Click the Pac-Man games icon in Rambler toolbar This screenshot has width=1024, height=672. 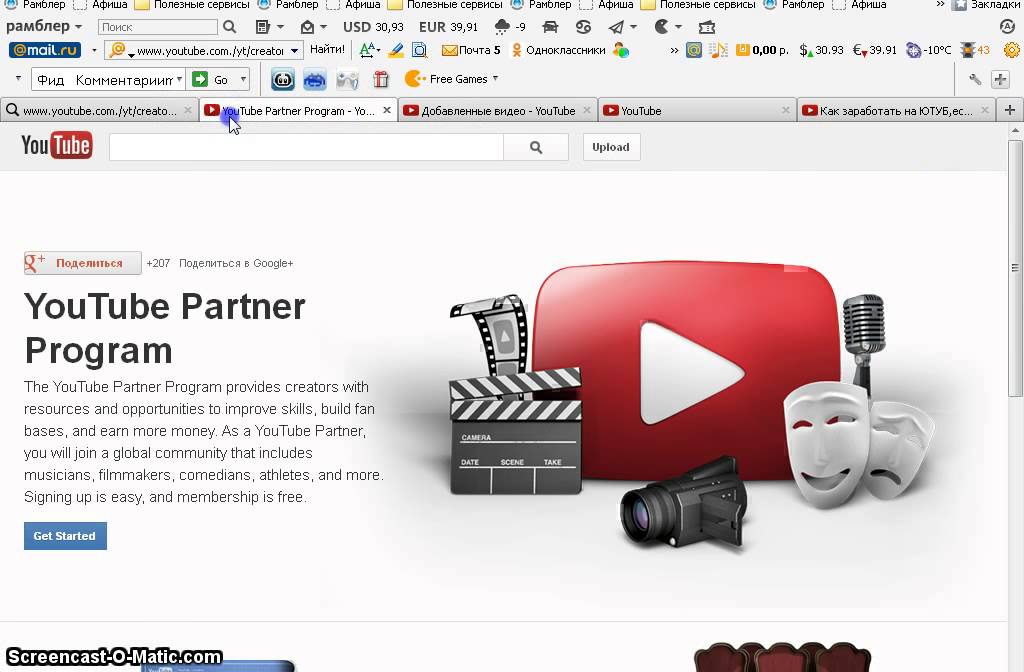pos(662,27)
